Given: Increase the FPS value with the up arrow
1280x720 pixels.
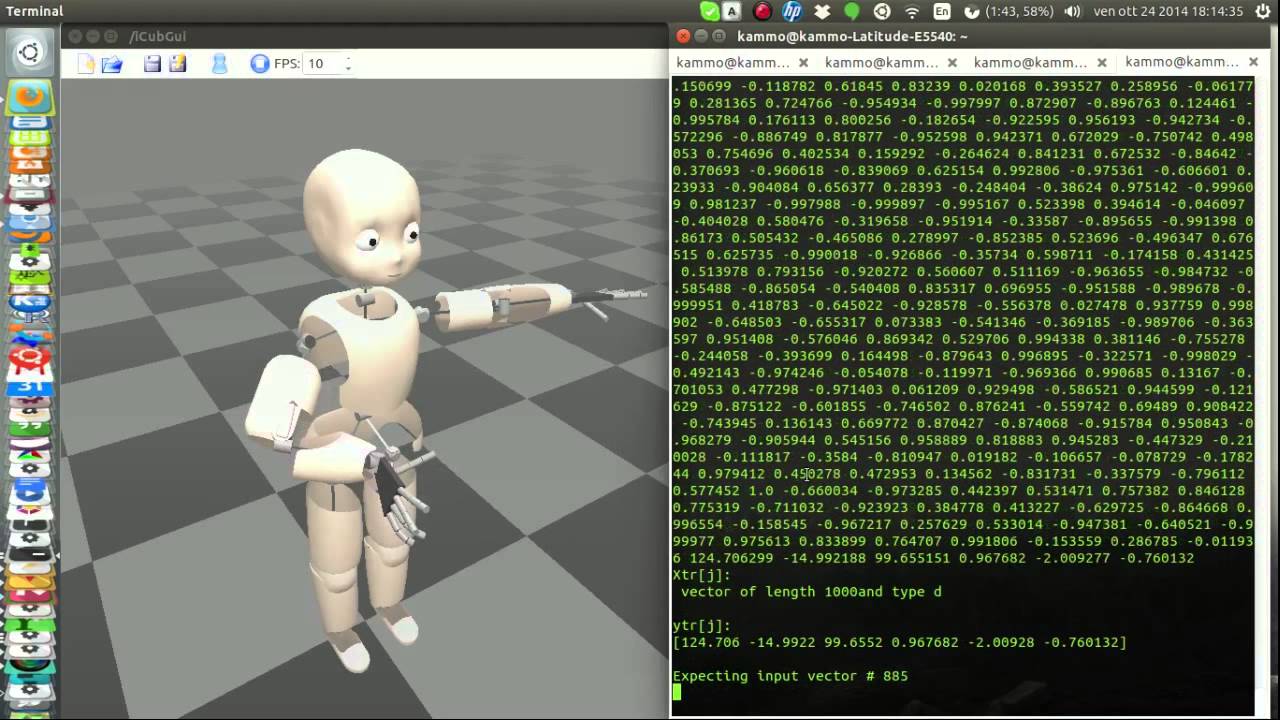Looking at the screenshot, I should coord(348,59).
